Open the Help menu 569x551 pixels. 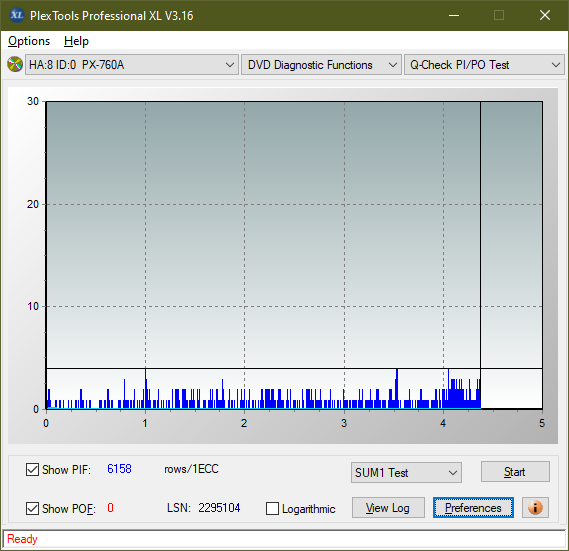[x=76, y=41]
